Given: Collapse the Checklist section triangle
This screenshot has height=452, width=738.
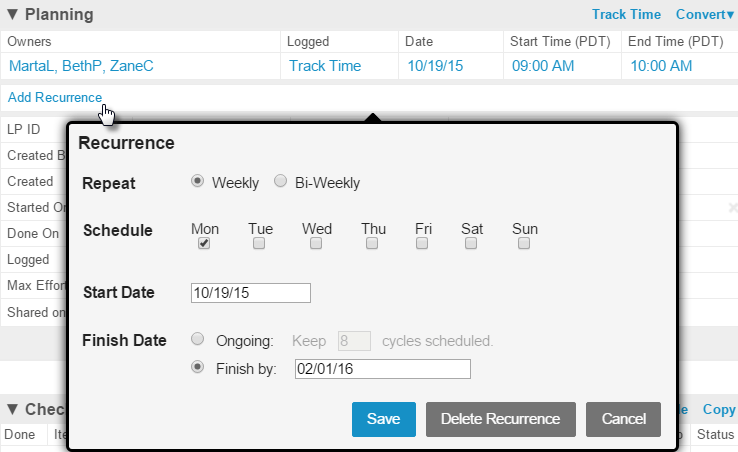Looking at the screenshot, I should 13,409.
